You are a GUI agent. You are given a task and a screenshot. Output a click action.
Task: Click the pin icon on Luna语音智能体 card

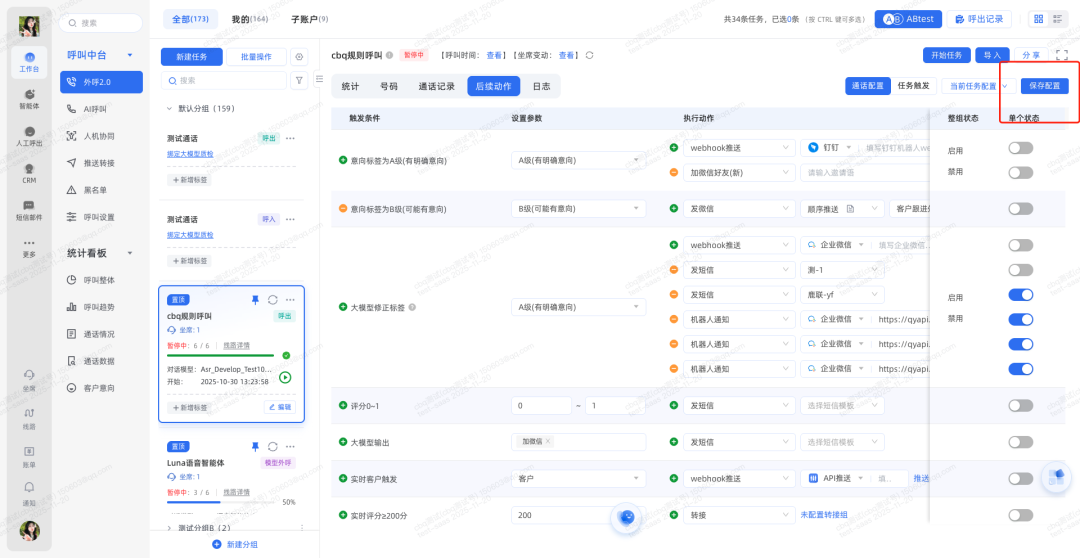(255, 446)
